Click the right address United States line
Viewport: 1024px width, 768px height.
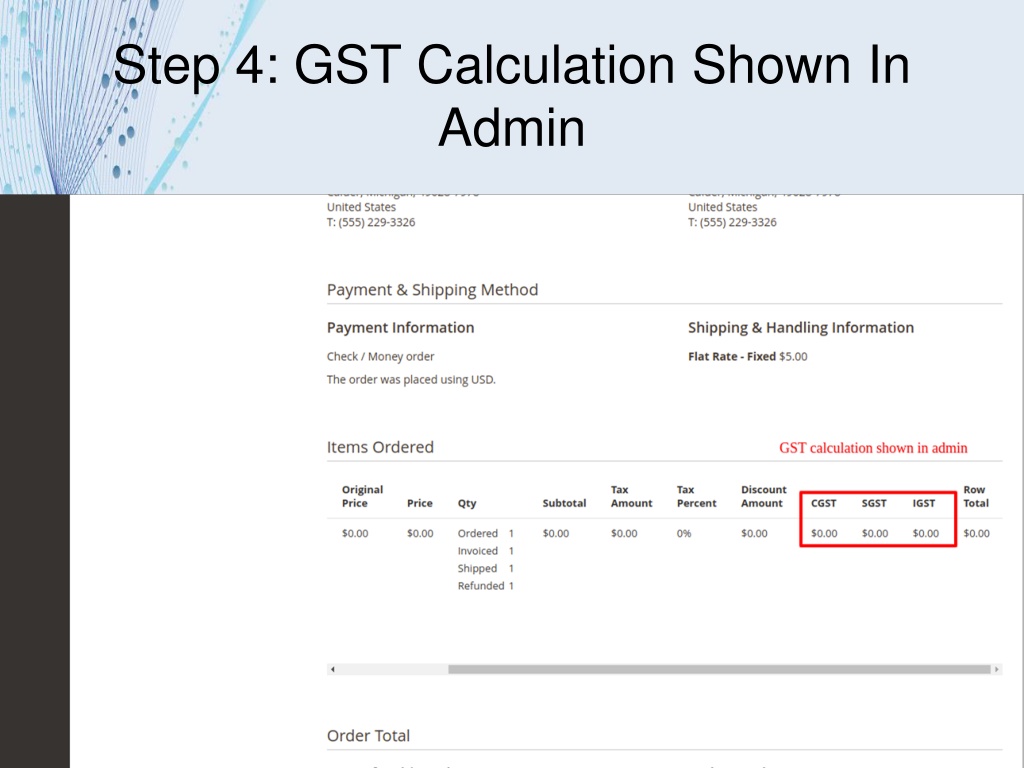(722, 207)
